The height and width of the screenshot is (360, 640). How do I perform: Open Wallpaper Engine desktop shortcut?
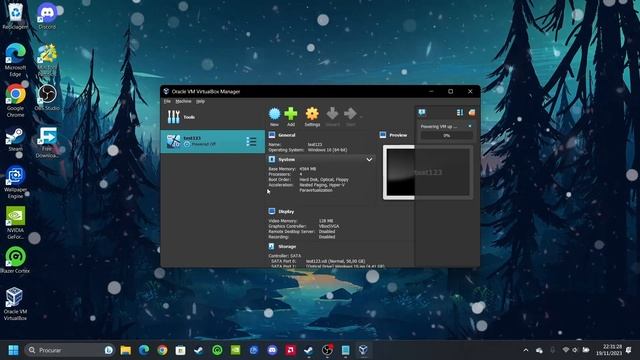pyautogui.click(x=15, y=182)
